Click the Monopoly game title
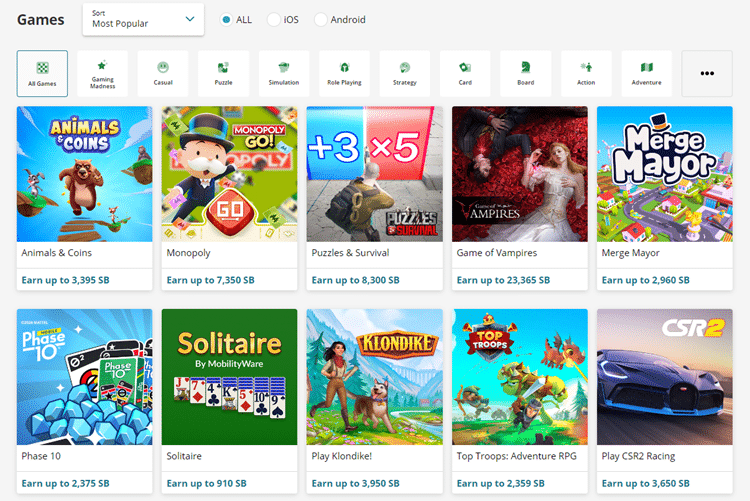750x501 pixels. [188, 253]
